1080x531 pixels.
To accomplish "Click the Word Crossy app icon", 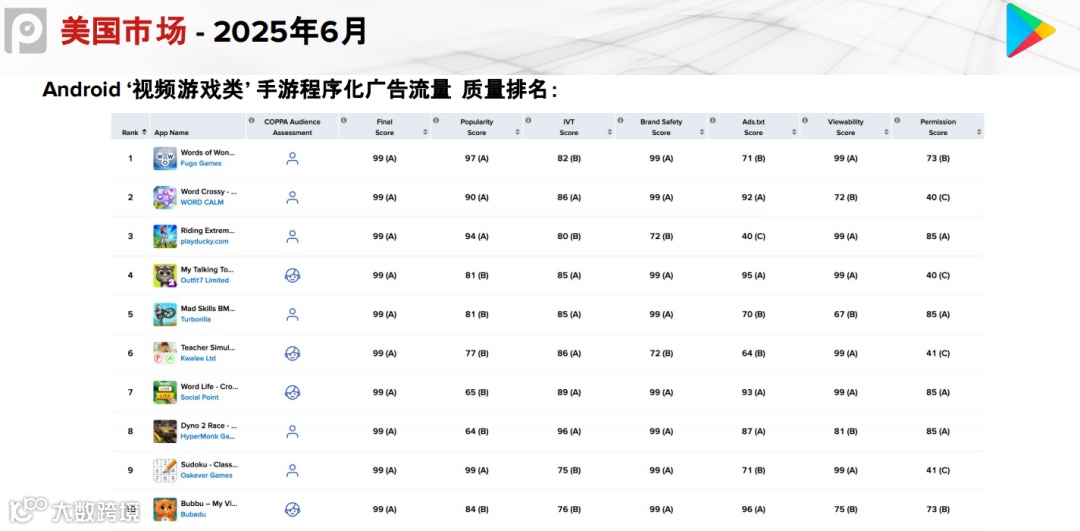I will 165,198.
